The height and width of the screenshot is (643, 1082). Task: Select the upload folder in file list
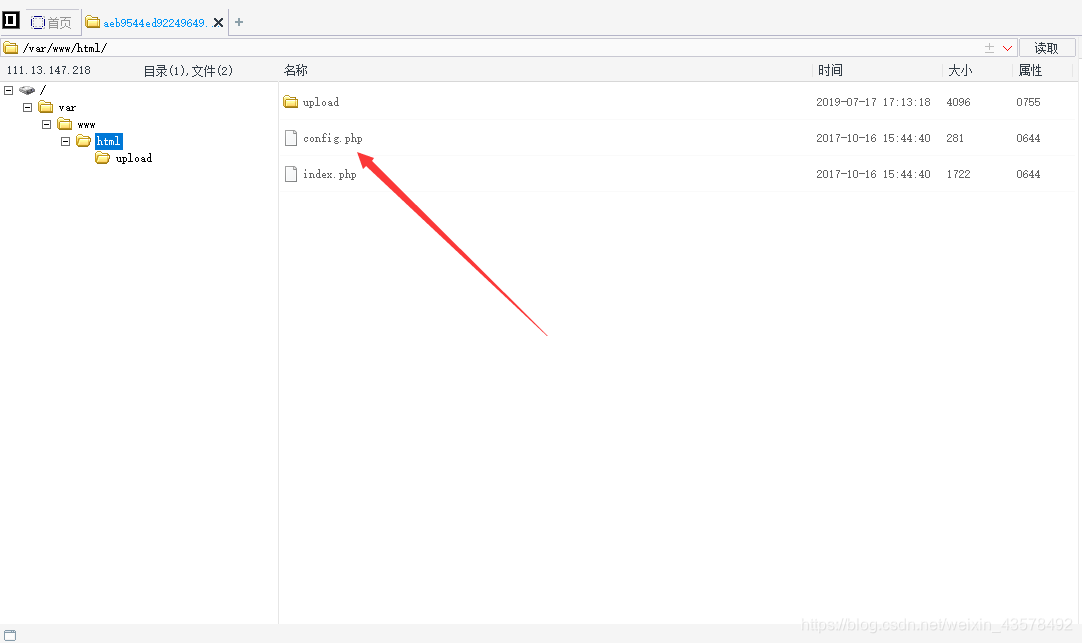pyautogui.click(x=321, y=102)
